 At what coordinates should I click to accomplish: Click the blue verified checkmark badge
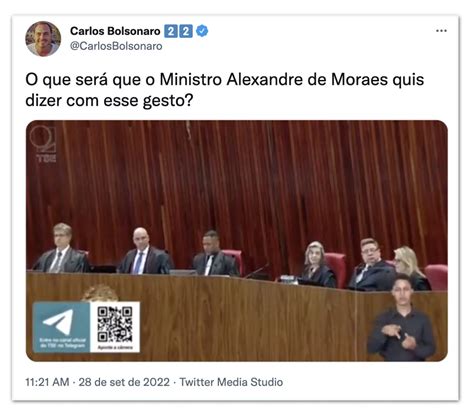(x=202, y=31)
